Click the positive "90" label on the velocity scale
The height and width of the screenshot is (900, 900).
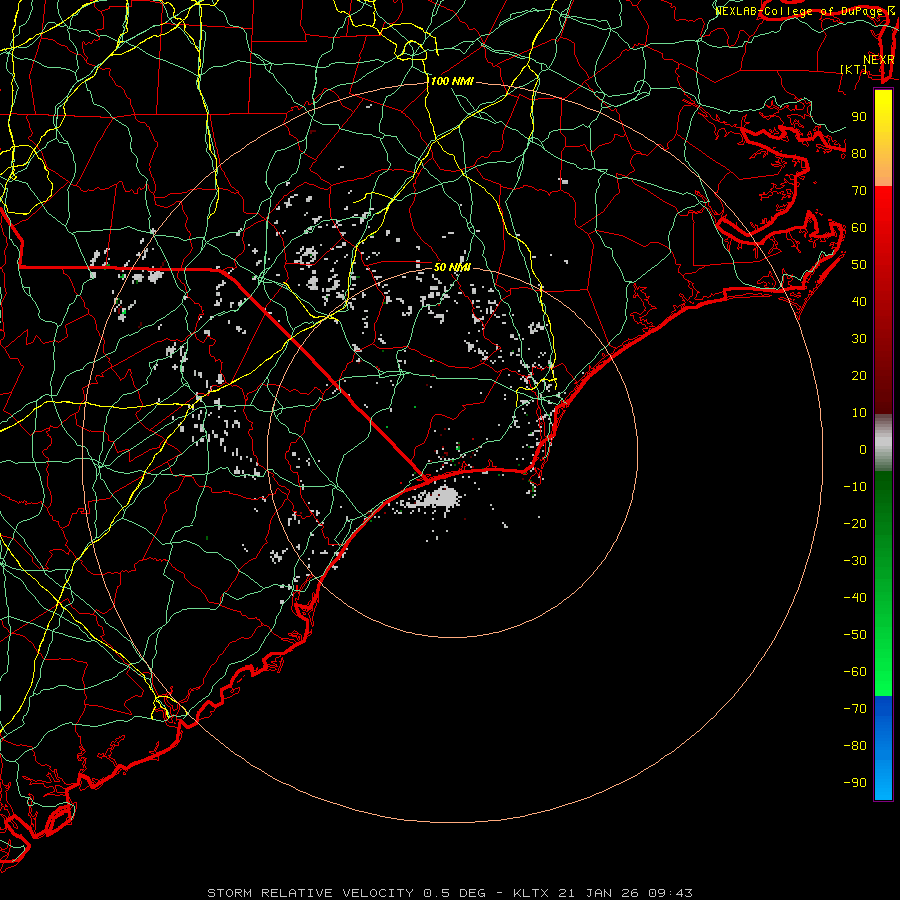pyautogui.click(x=859, y=117)
